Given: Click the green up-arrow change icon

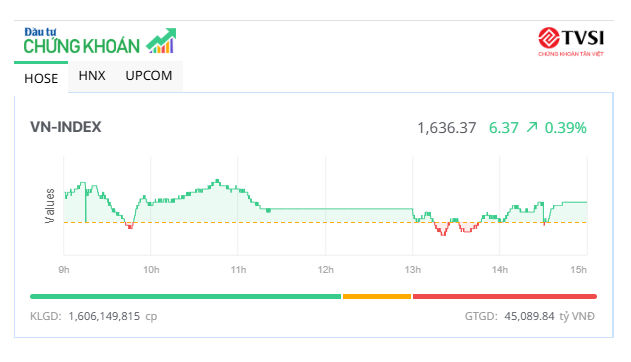Looking at the screenshot, I should pos(532,128).
